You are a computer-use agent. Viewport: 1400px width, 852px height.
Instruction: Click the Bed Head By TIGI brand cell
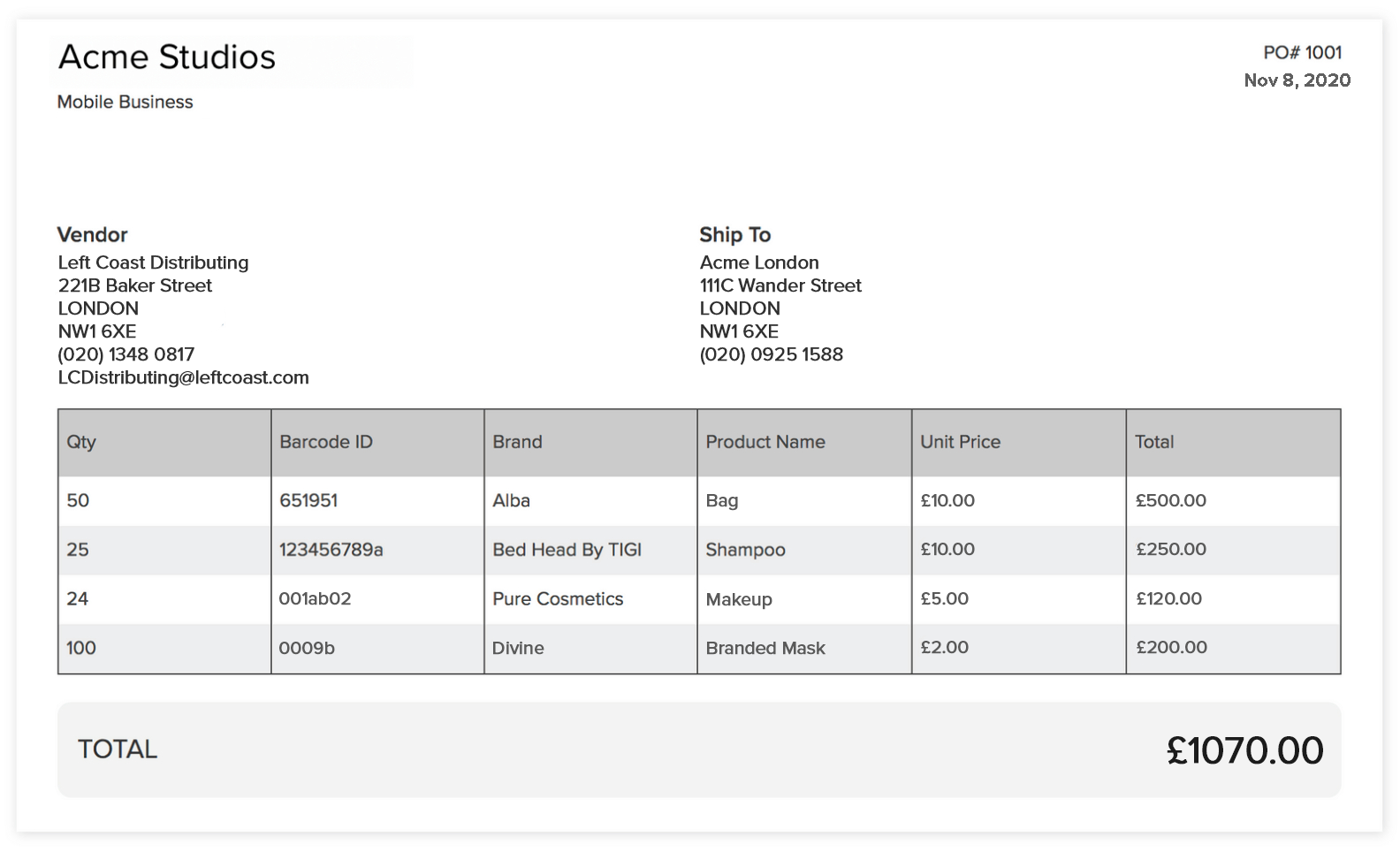pyautogui.click(x=567, y=550)
